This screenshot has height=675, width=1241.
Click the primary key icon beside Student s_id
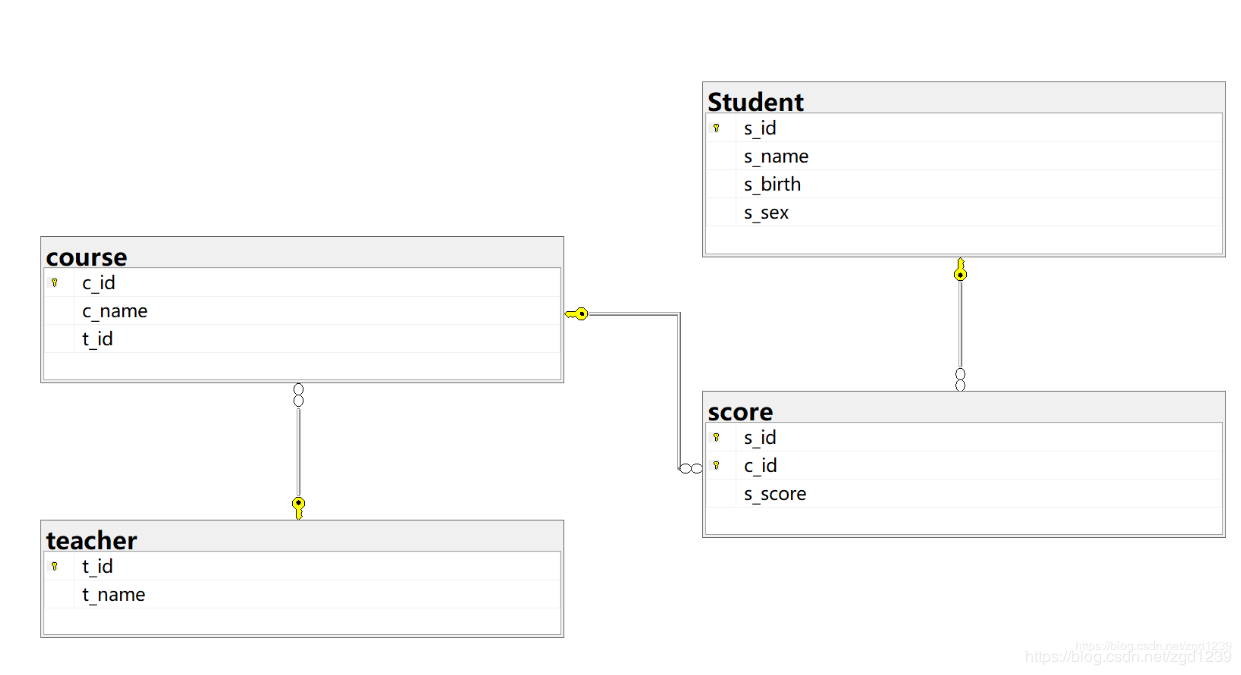[716, 128]
